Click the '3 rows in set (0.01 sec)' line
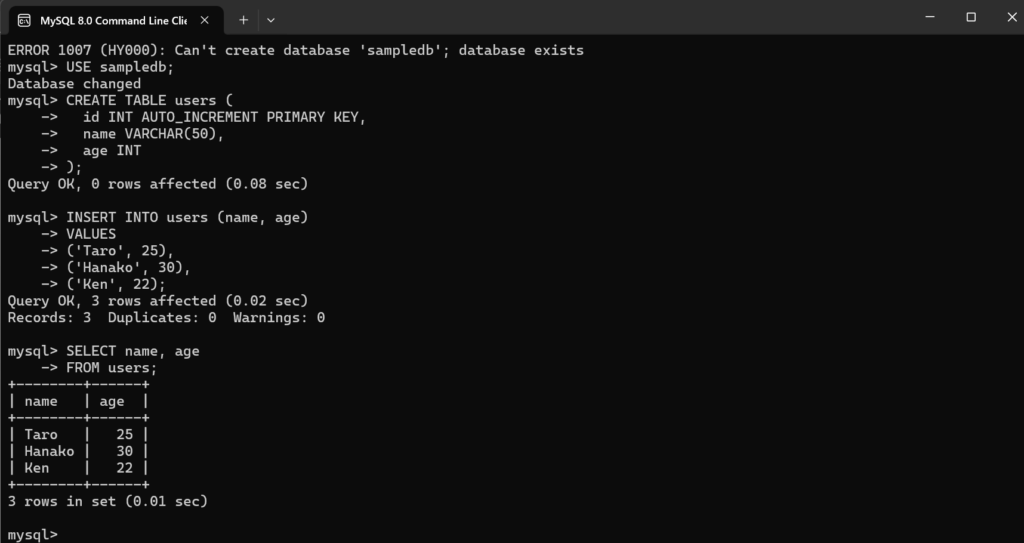1024x543 pixels. (107, 501)
